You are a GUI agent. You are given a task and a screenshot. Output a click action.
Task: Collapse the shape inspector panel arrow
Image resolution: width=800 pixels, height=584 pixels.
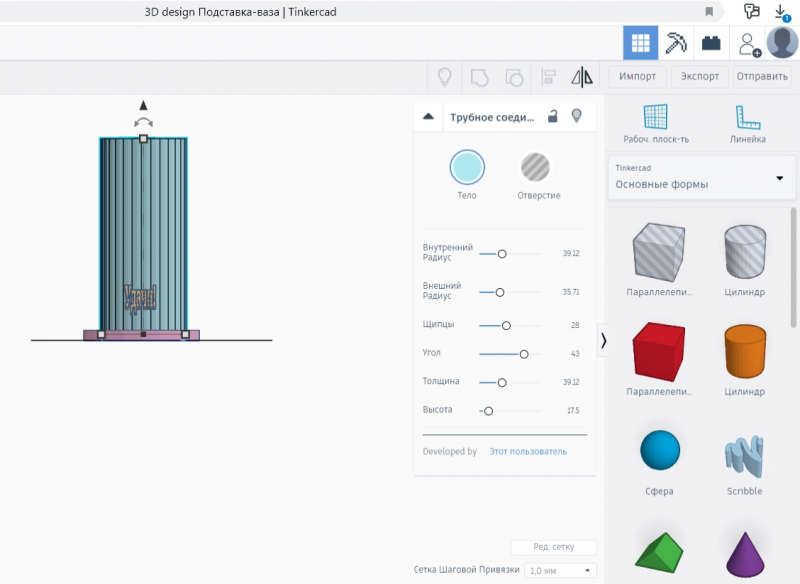pos(428,117)
